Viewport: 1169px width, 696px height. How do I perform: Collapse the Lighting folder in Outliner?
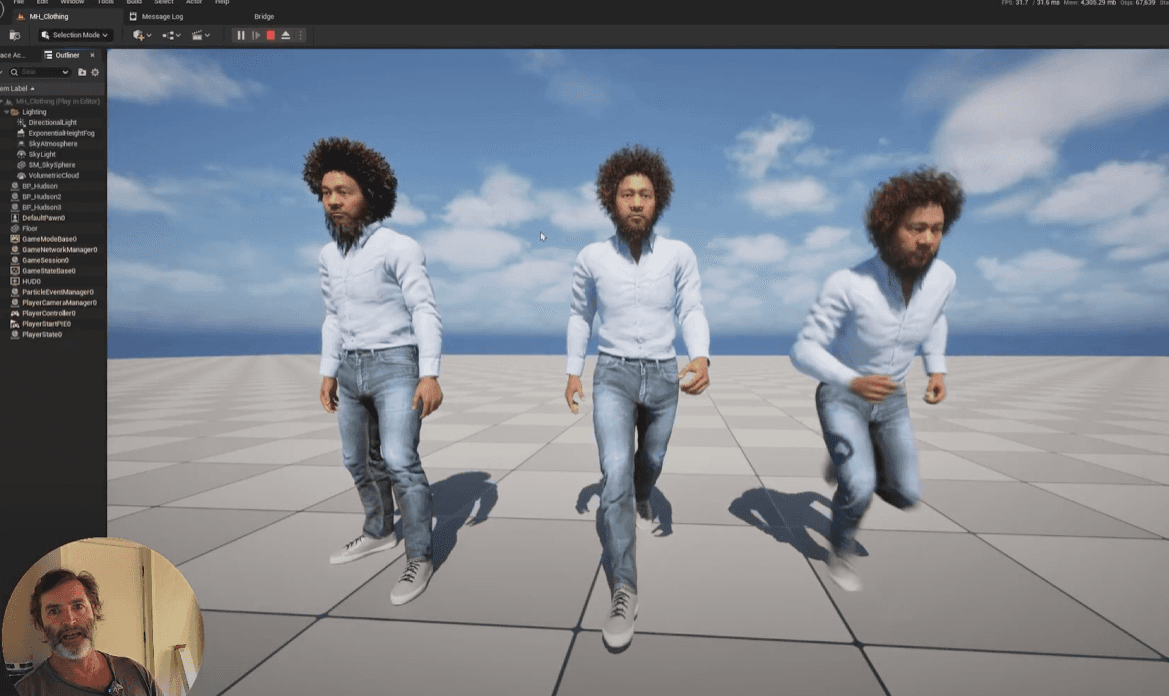click(7, 112)
